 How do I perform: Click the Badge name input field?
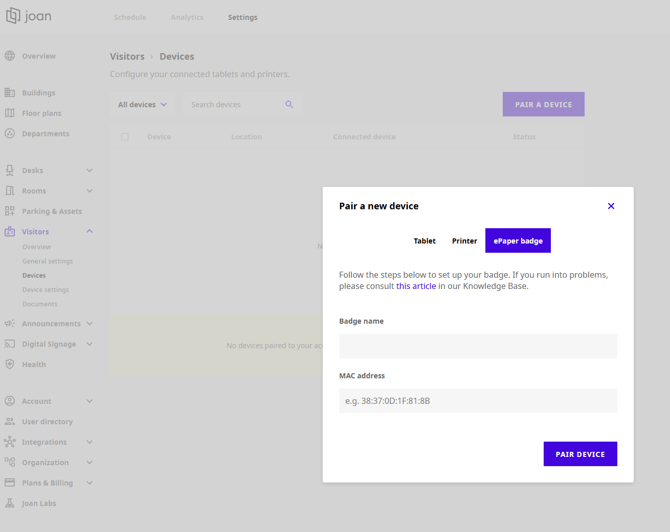pyautogui.click(x=478, y=346)
